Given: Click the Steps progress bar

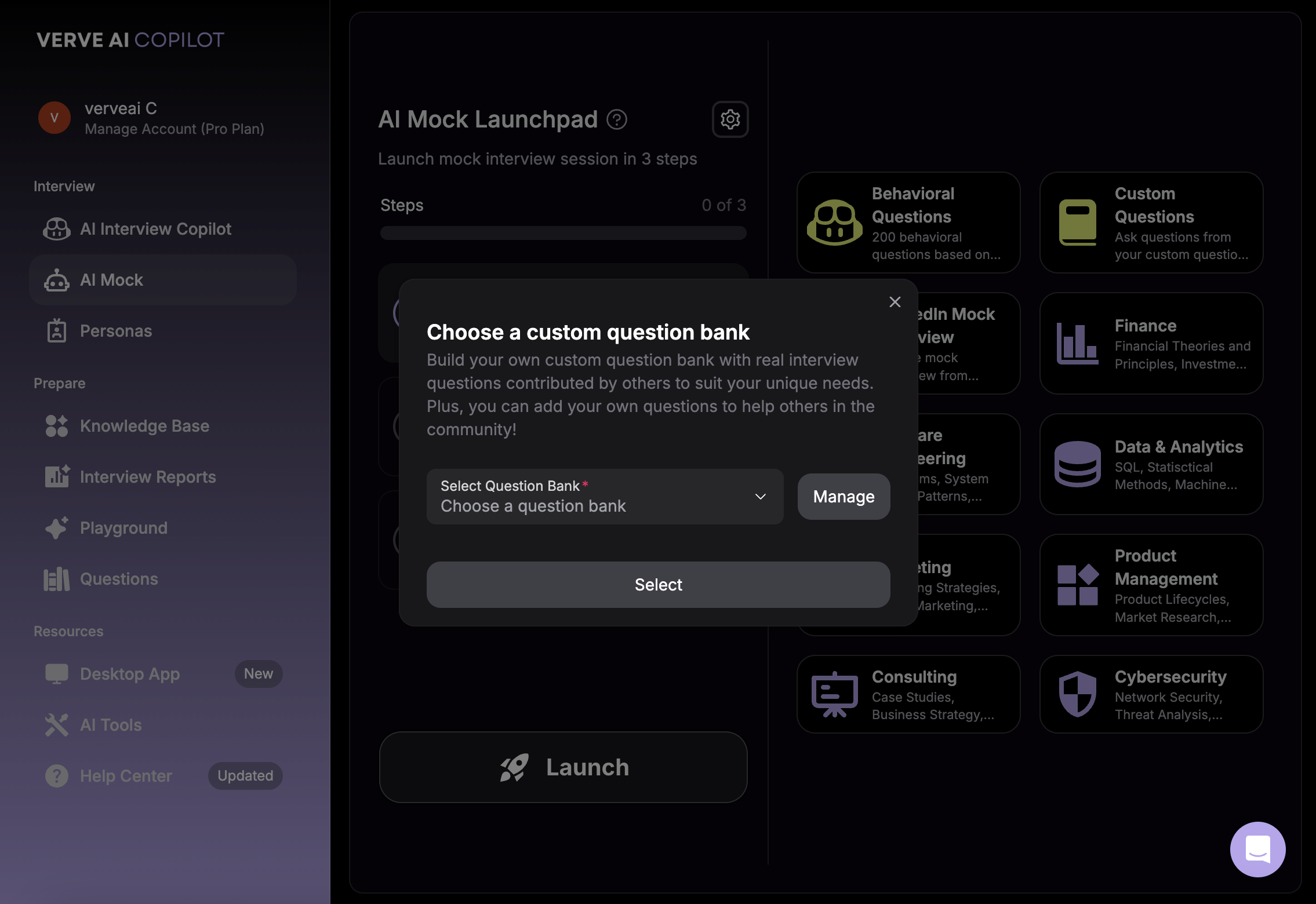Looking at the screenshot, I should [562, 233].
